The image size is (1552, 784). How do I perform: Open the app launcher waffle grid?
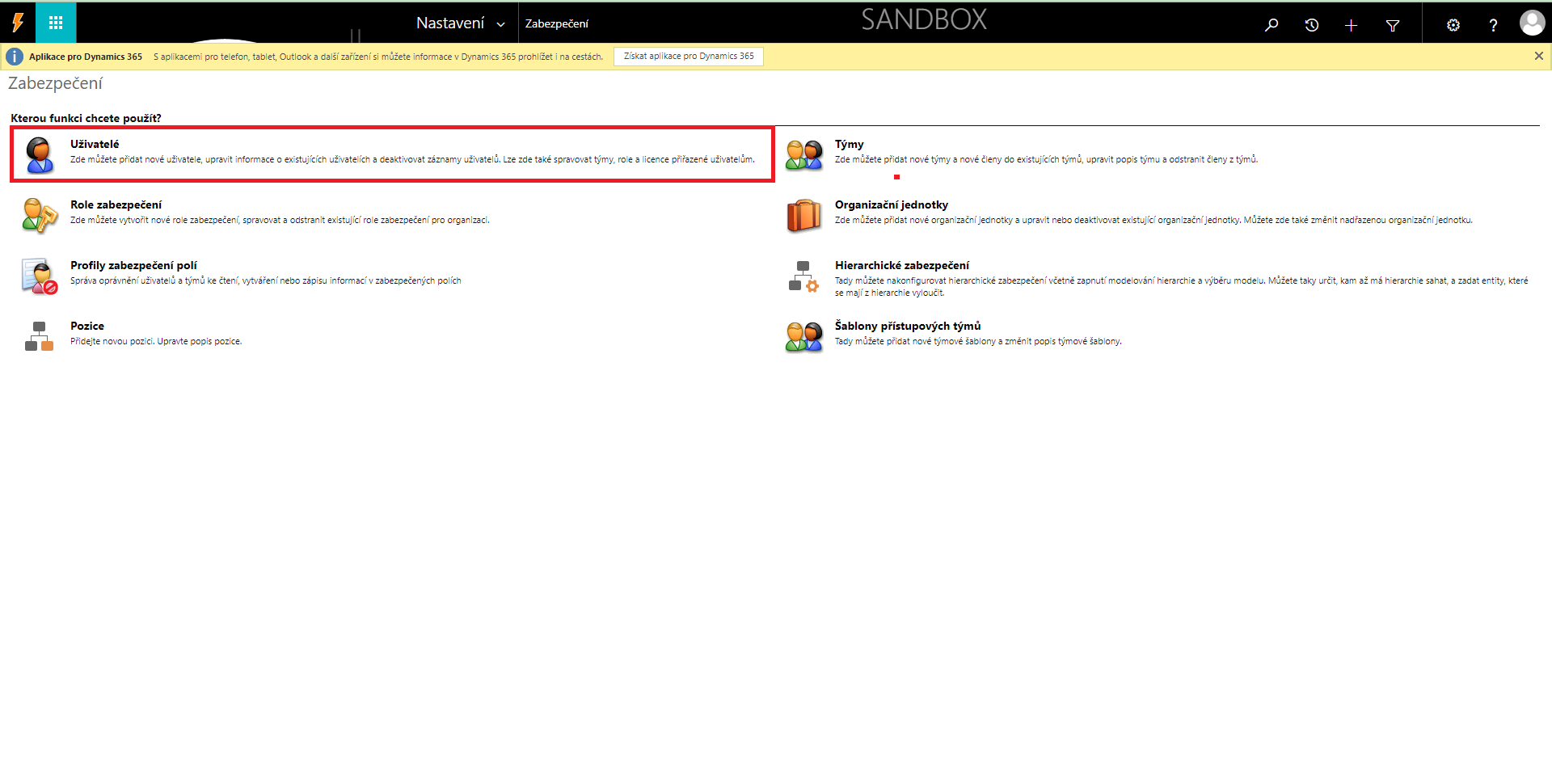tap(56, 23)
